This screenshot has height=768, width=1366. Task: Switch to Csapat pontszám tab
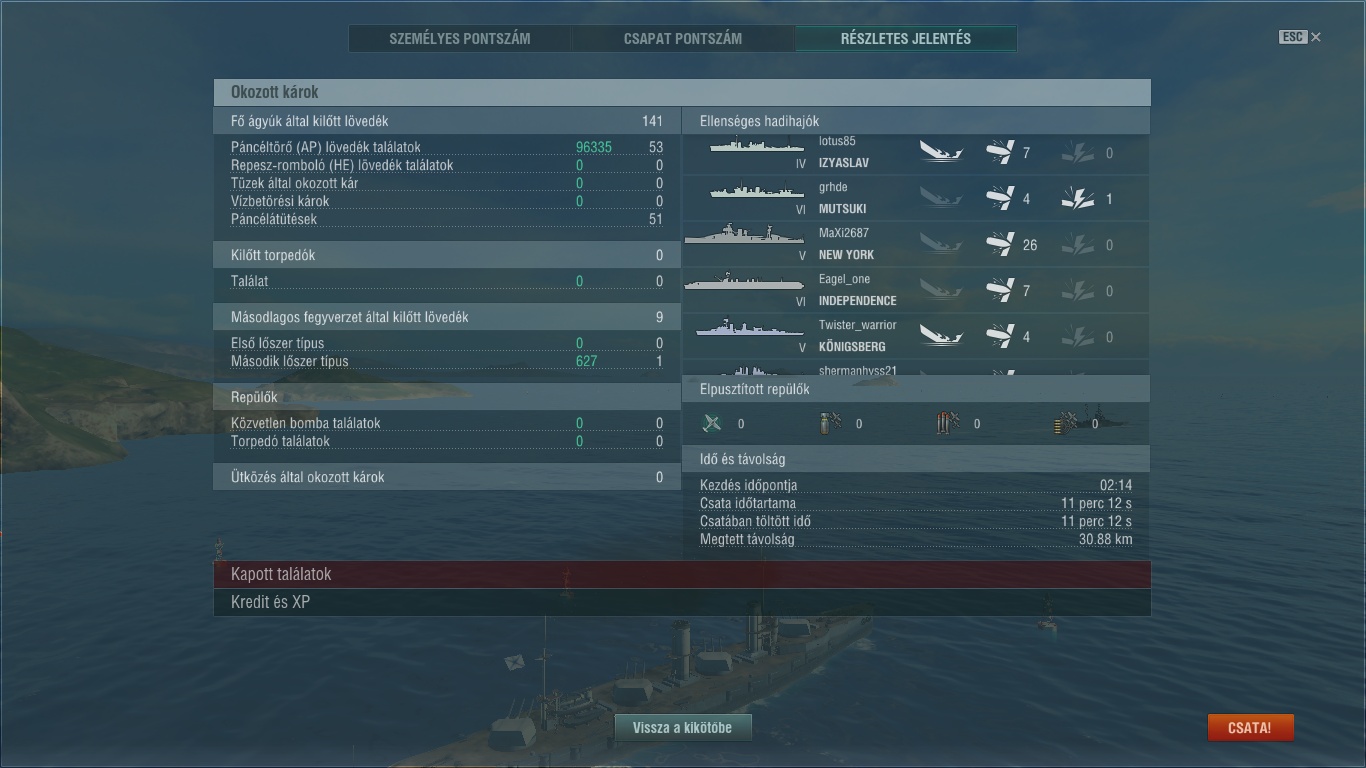click(x=683, y=39)
